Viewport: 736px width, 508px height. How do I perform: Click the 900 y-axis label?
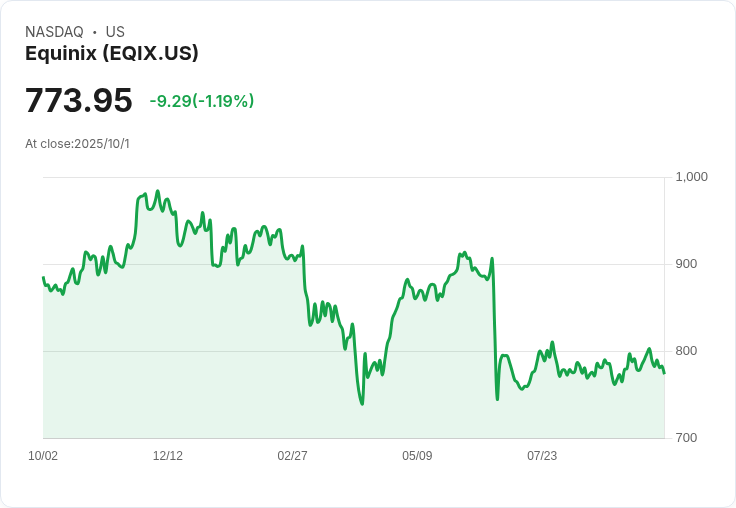[x=686, y=264]
